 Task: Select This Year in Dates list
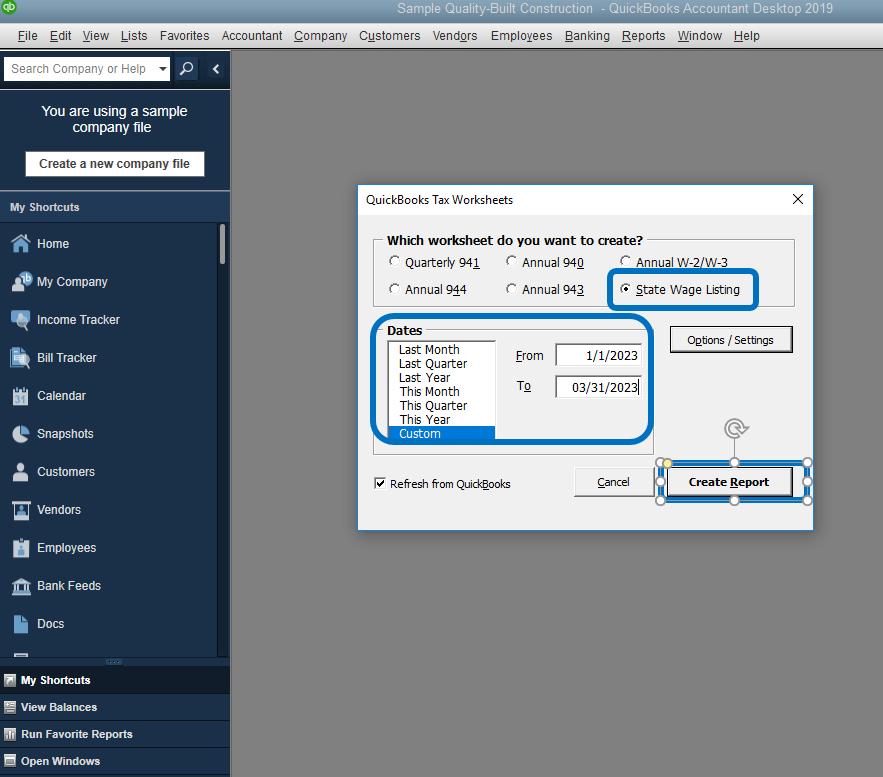point(442,420)
